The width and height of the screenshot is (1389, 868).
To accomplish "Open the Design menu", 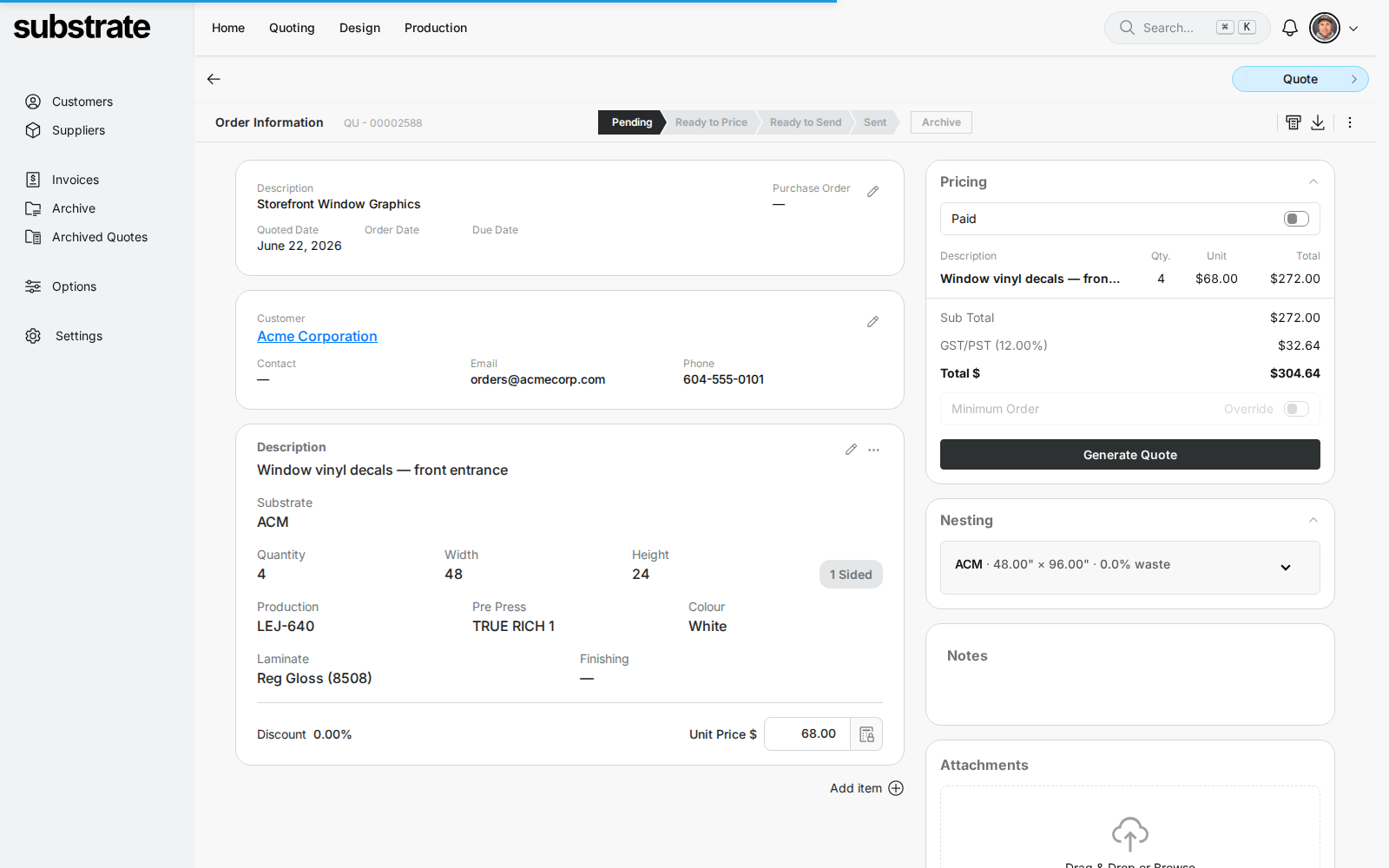I will point(359,28).
